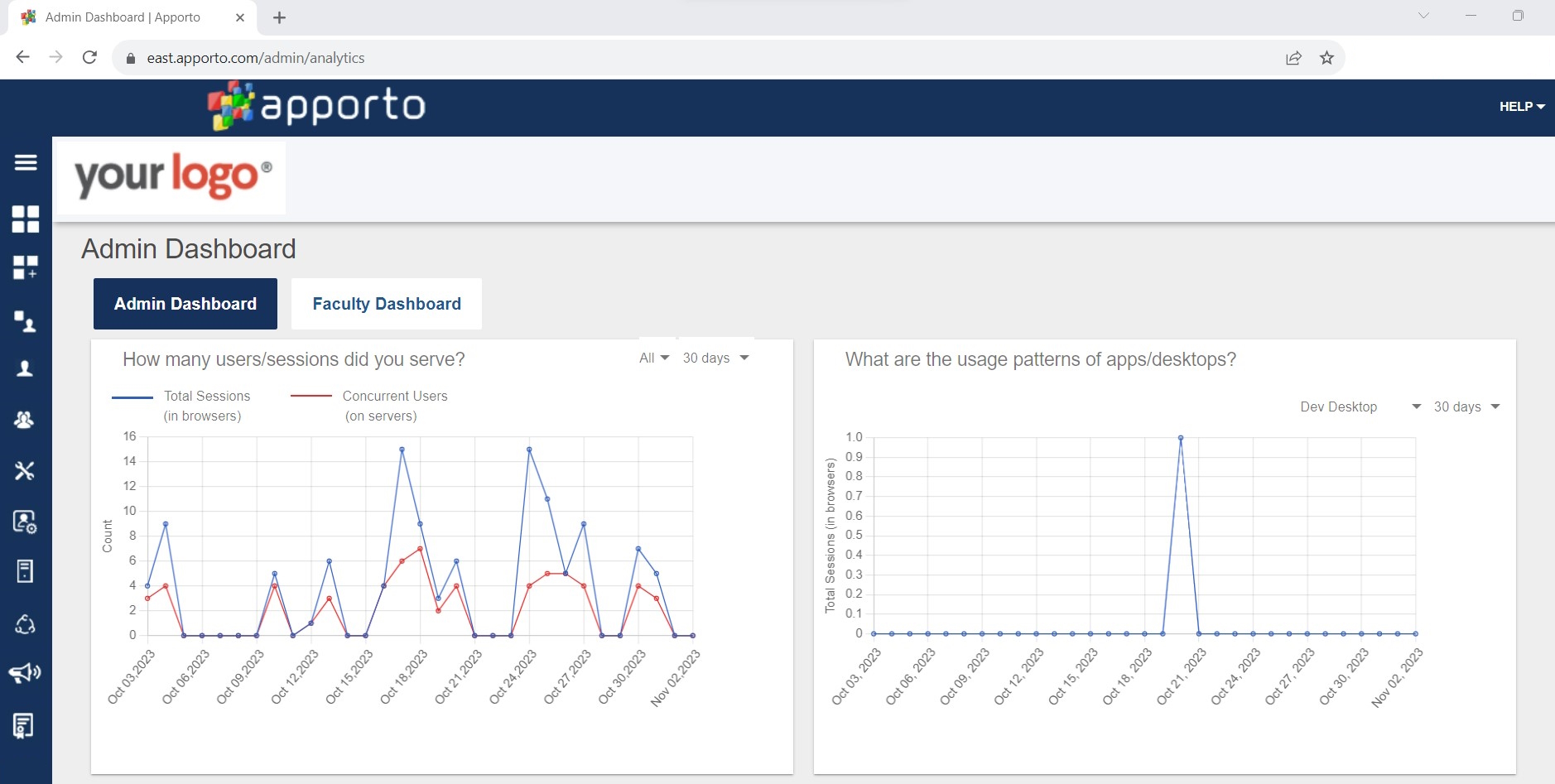Screen dimensions: 1555x784
Task: Expand the All filter dropdown
Action: point(654,358)
